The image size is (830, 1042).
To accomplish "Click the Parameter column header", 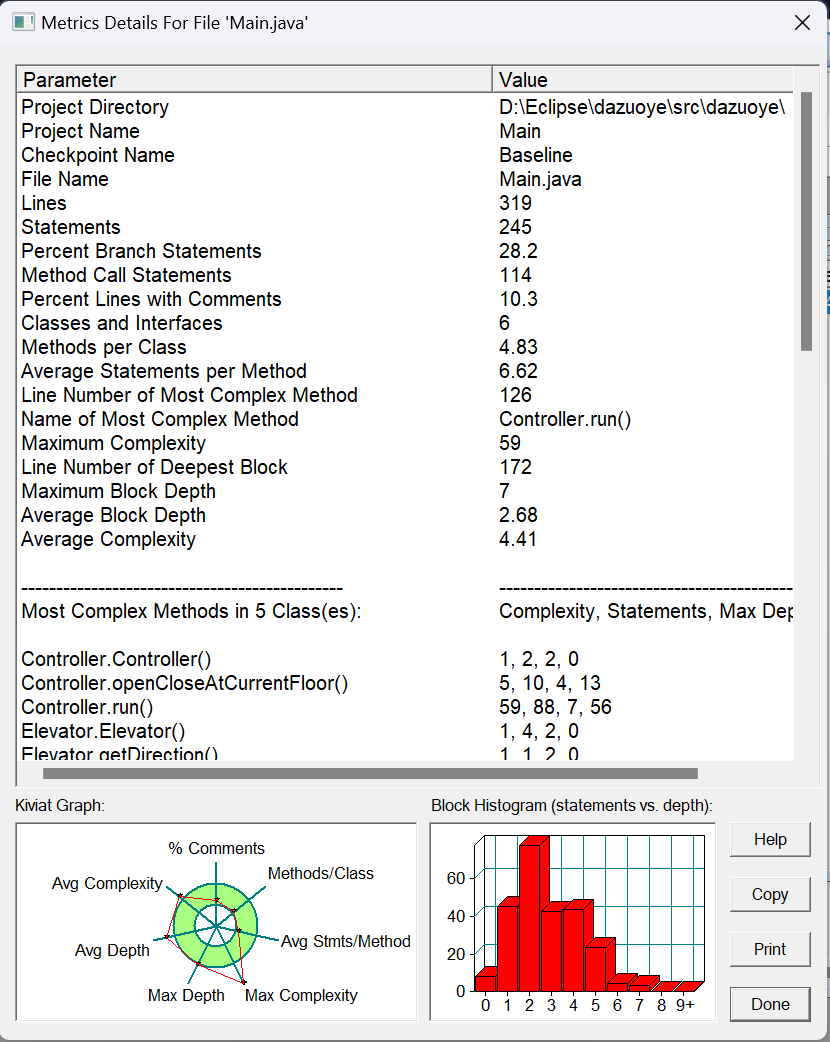I will (x=255, y=80).
